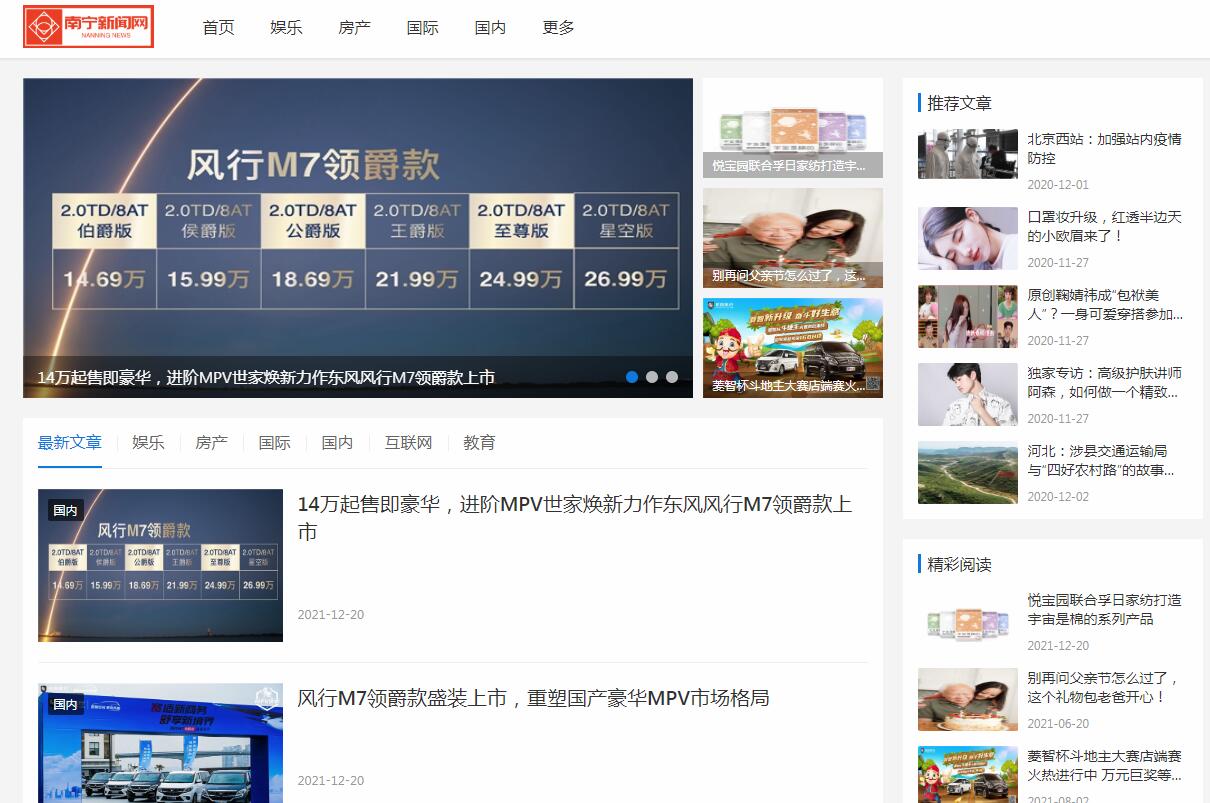Open the 悦宝园联合孚日家纺 featured thumbnail
Screen dimensions: 1210x803
793,128
